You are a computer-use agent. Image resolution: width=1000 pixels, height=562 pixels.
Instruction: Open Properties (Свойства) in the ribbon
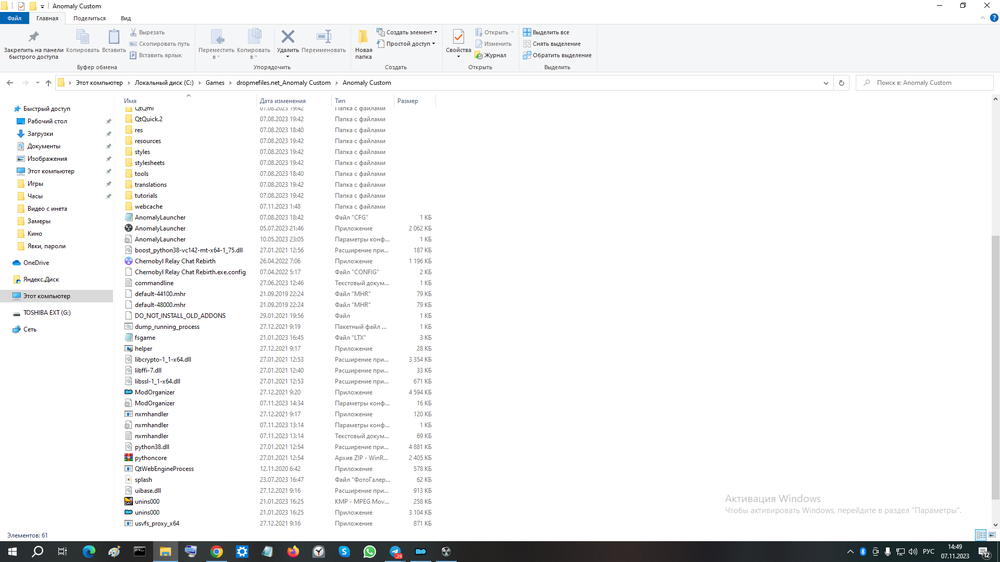tap(458, 40)
